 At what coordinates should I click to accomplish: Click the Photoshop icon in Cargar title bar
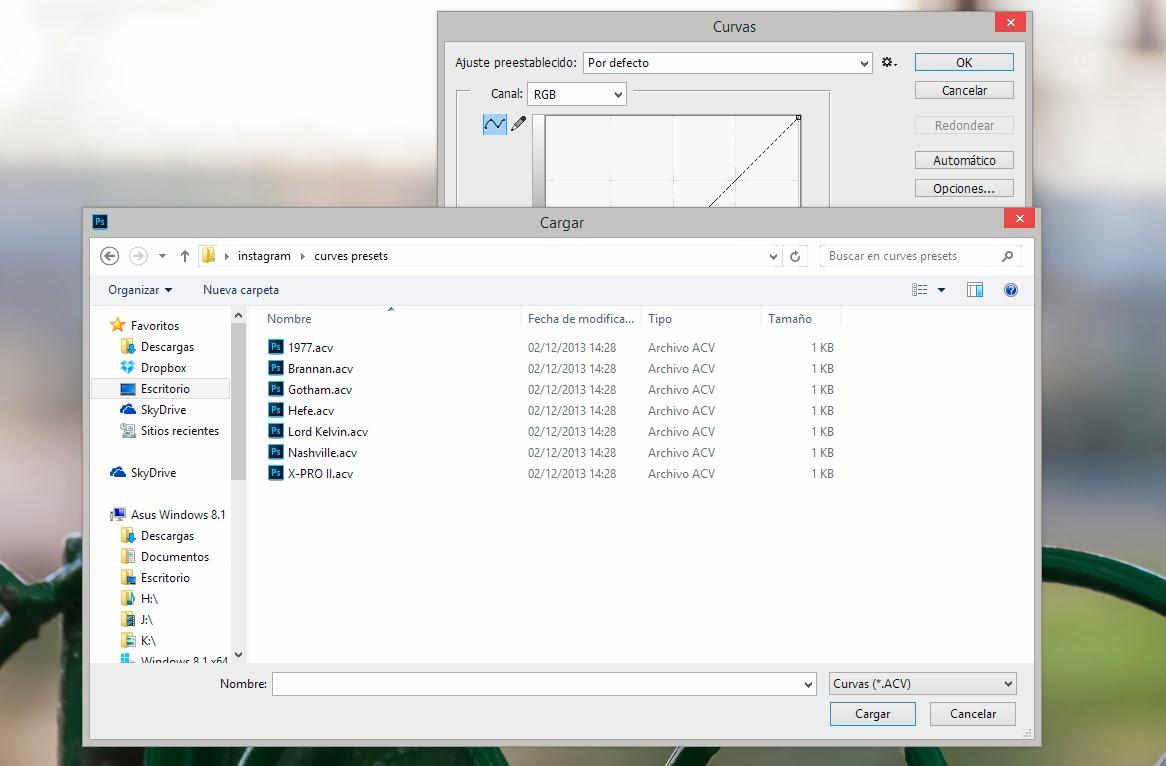click(x=100, y=222)
